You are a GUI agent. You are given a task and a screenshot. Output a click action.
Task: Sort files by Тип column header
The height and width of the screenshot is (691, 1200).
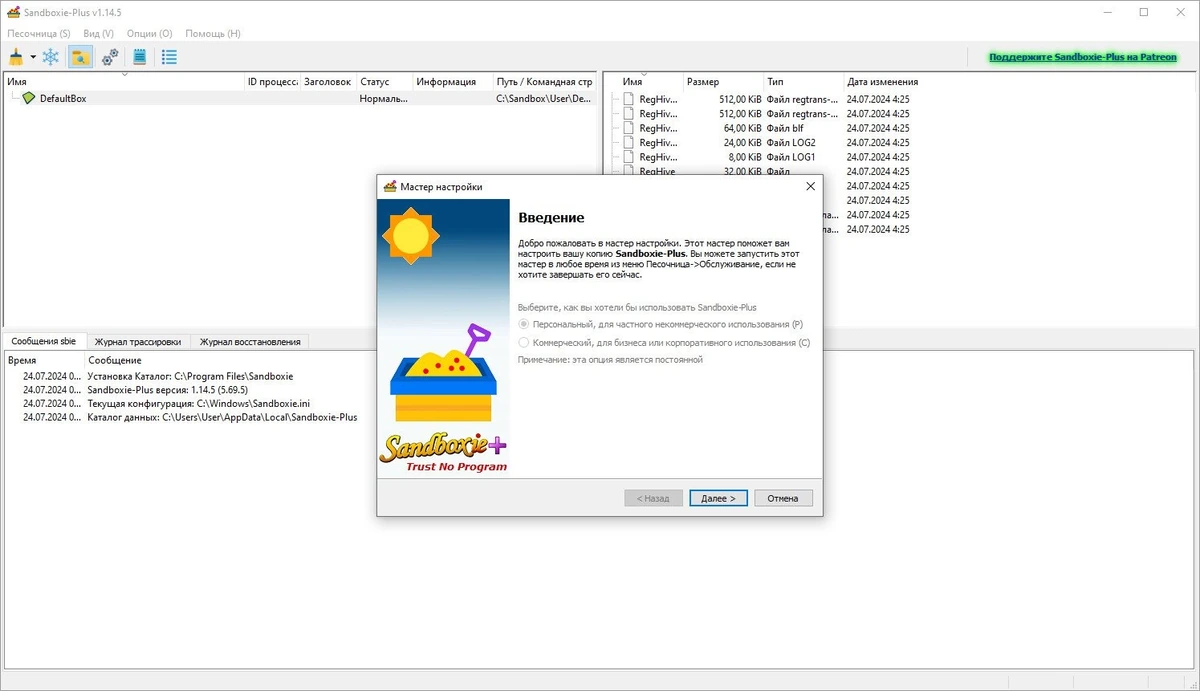pos(803,82)
